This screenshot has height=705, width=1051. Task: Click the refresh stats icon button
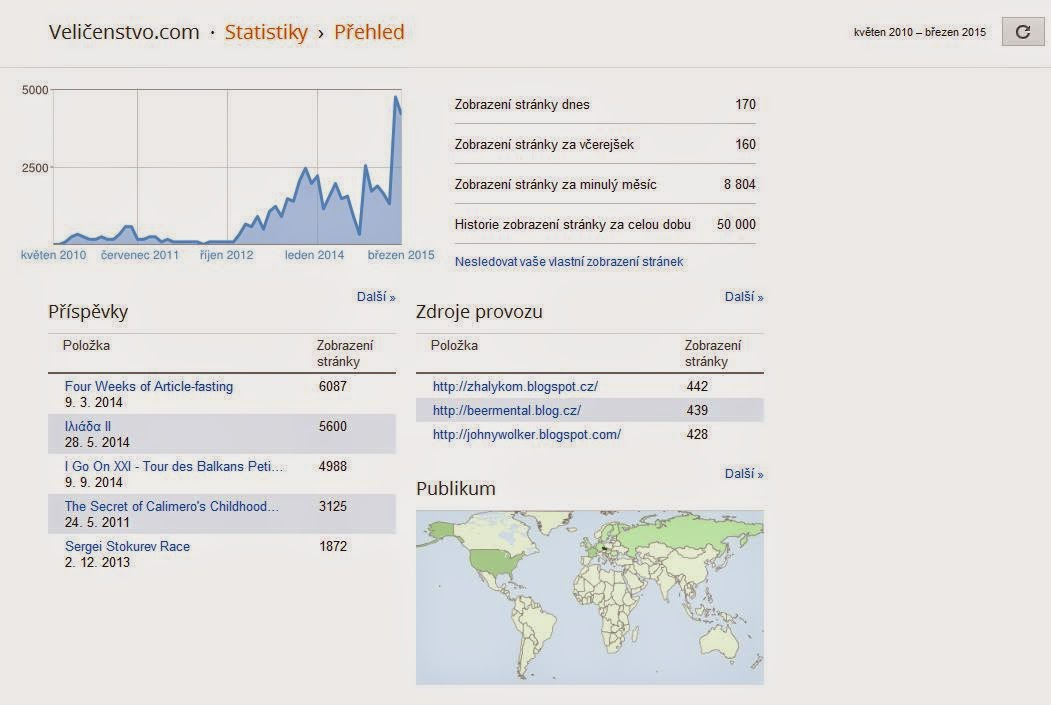pyautogui.click(x=1022, y=31)
